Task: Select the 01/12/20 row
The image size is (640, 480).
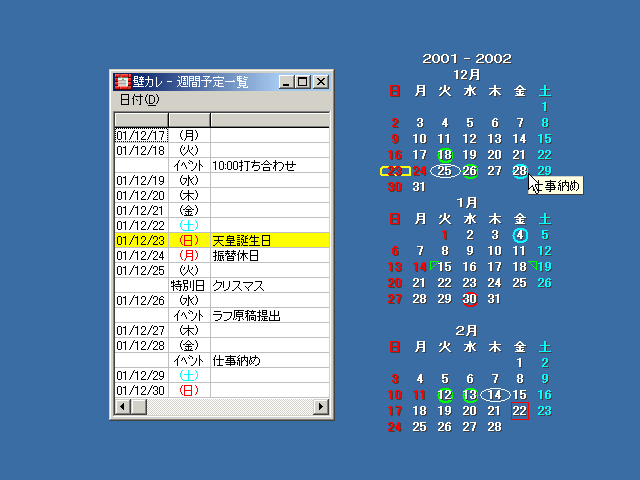Action: 222,196
